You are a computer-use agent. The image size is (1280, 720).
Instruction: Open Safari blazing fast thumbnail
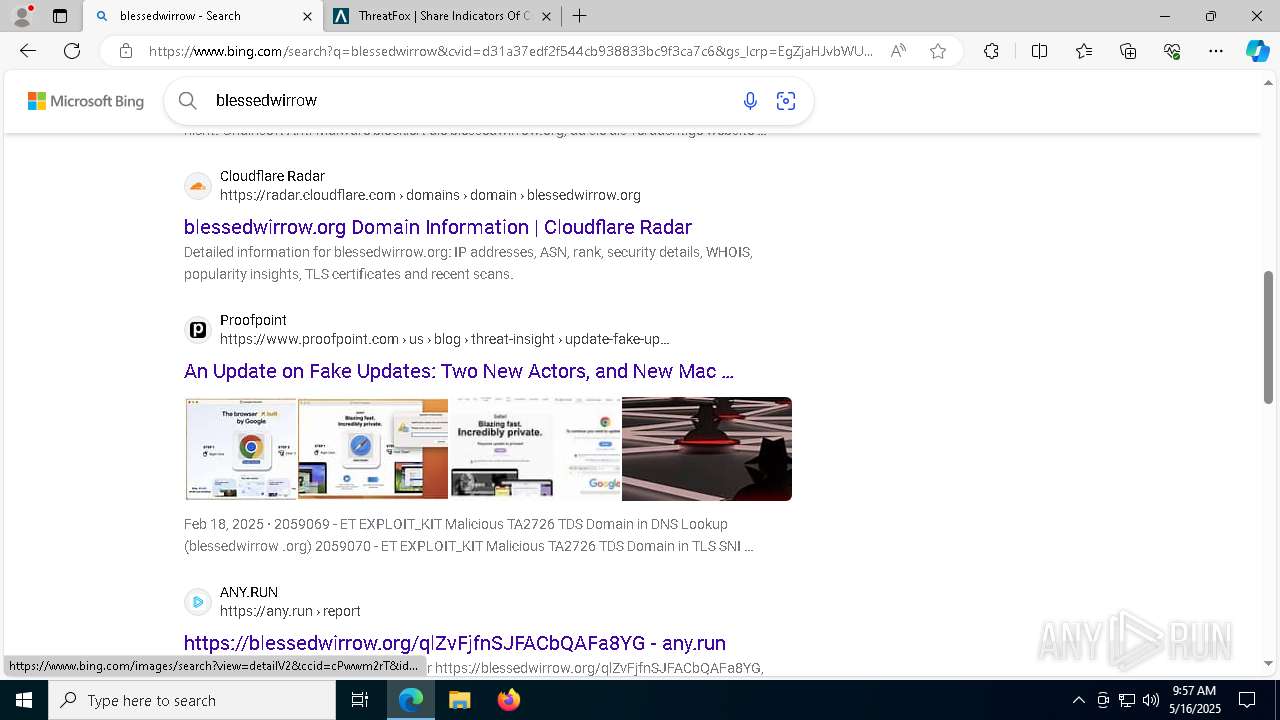click(373, 448)
